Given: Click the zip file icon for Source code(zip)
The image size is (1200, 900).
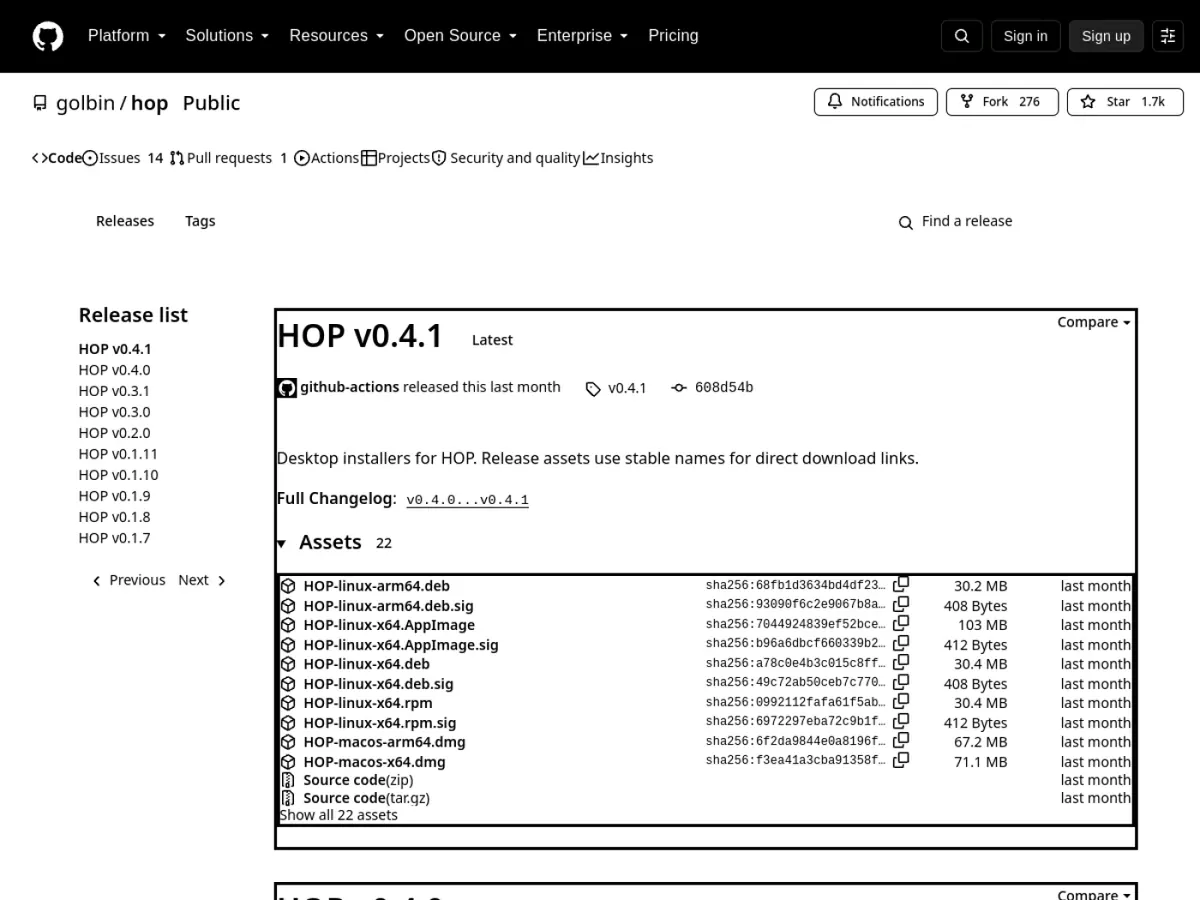Looking at the screenshot, I should (x=288, y=780).
